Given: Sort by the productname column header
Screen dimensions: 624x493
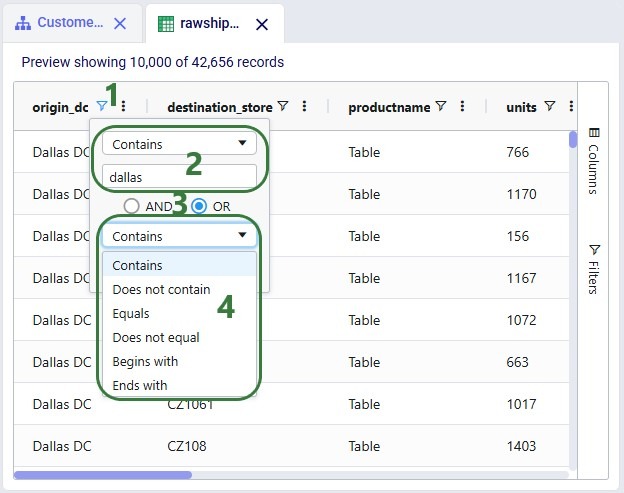Looking at the screenshot, I should [389, 107].
